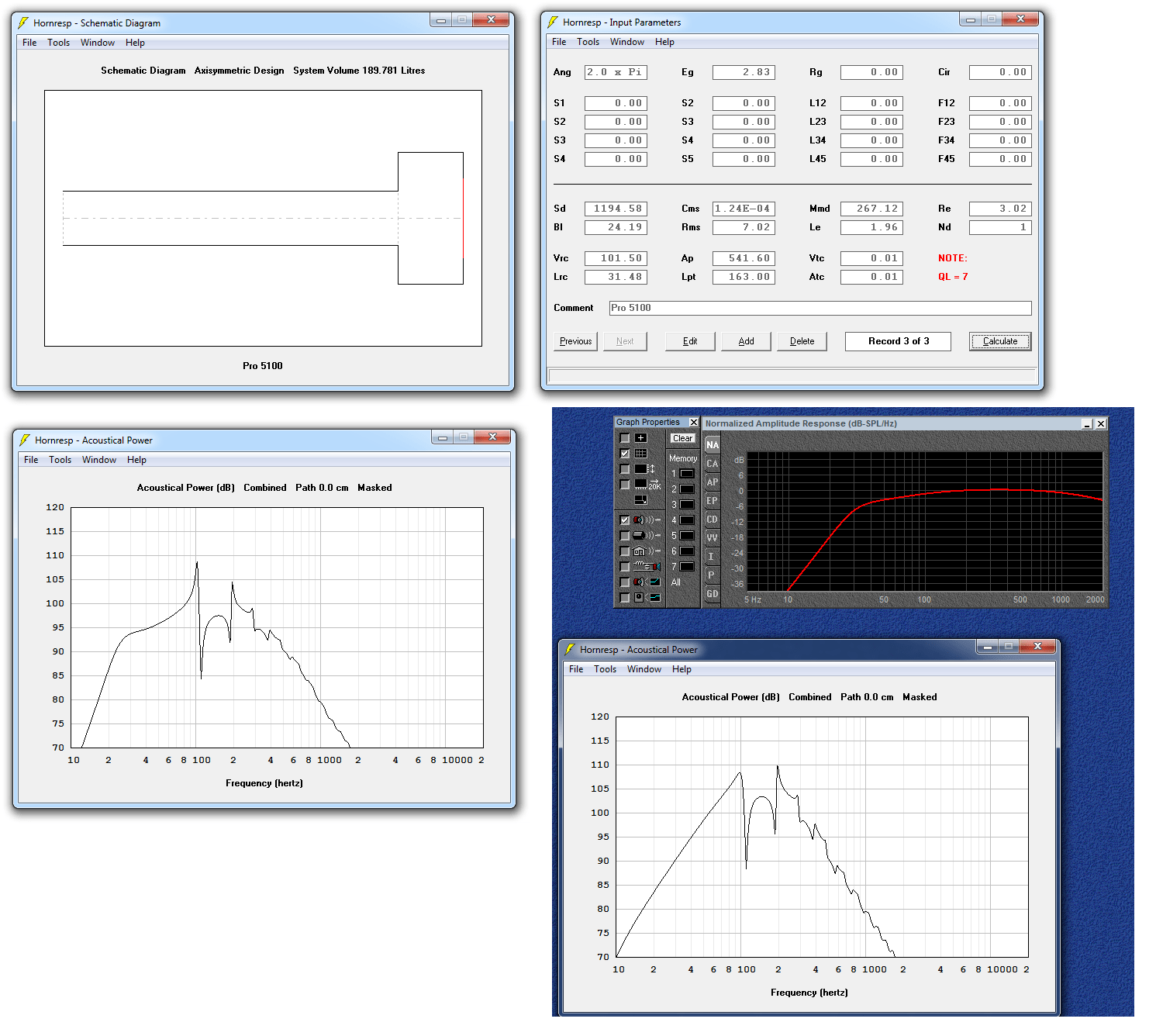
Task: Click the Lpt value field 163.00
Action: coord(744,277)
